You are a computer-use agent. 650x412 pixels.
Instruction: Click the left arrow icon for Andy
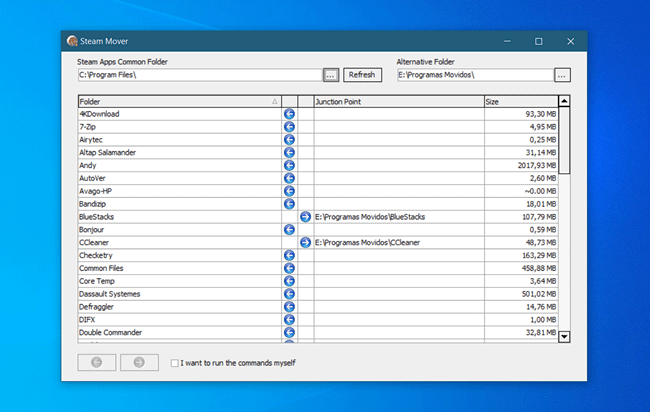click(289, 165)
